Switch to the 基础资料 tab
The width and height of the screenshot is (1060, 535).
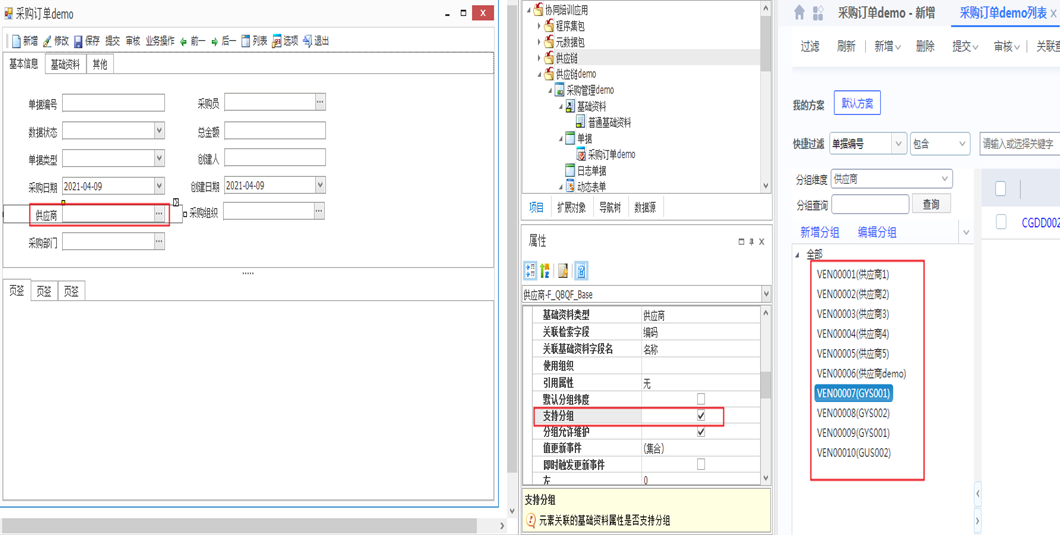tap(65, 64)
